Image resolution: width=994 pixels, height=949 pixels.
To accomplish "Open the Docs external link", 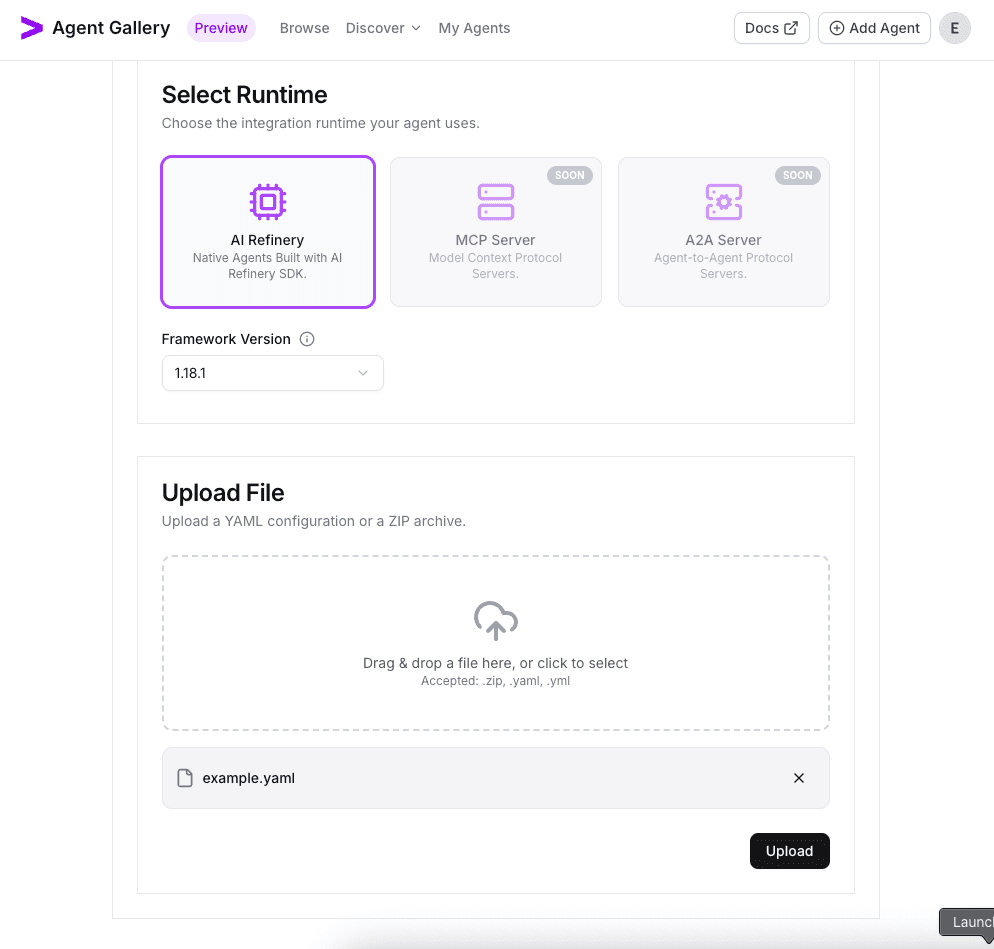I will 771,28.
